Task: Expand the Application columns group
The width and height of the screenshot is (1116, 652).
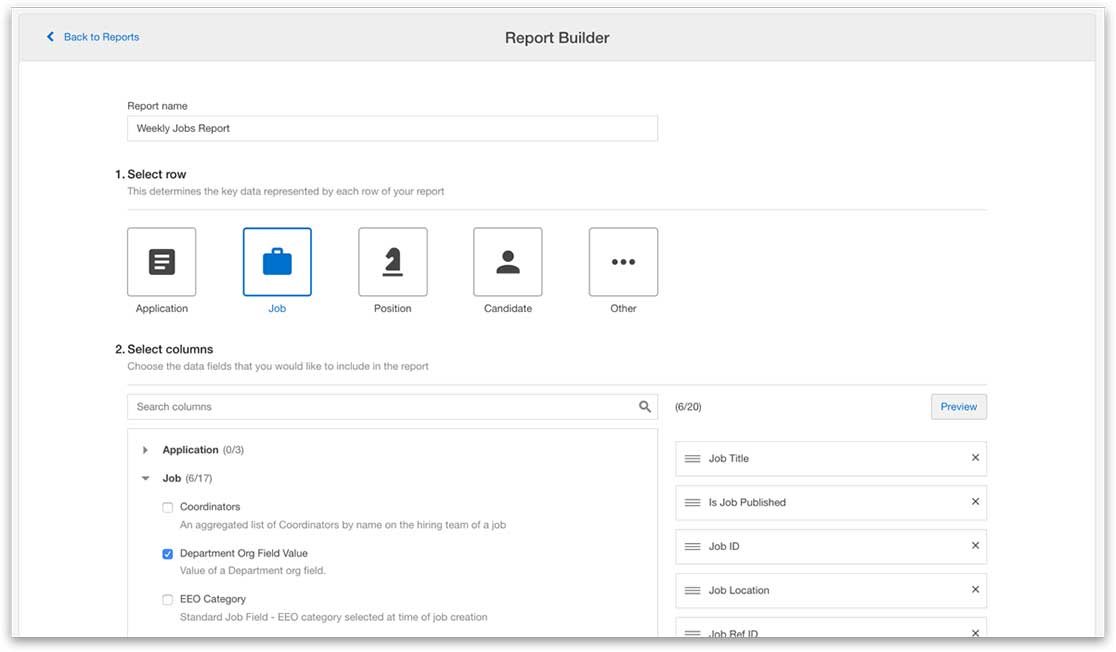Action: [146, 450]
